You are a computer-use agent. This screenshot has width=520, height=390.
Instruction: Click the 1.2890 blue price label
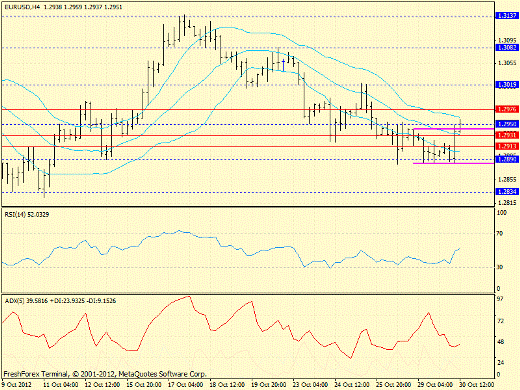click(507, 159)
